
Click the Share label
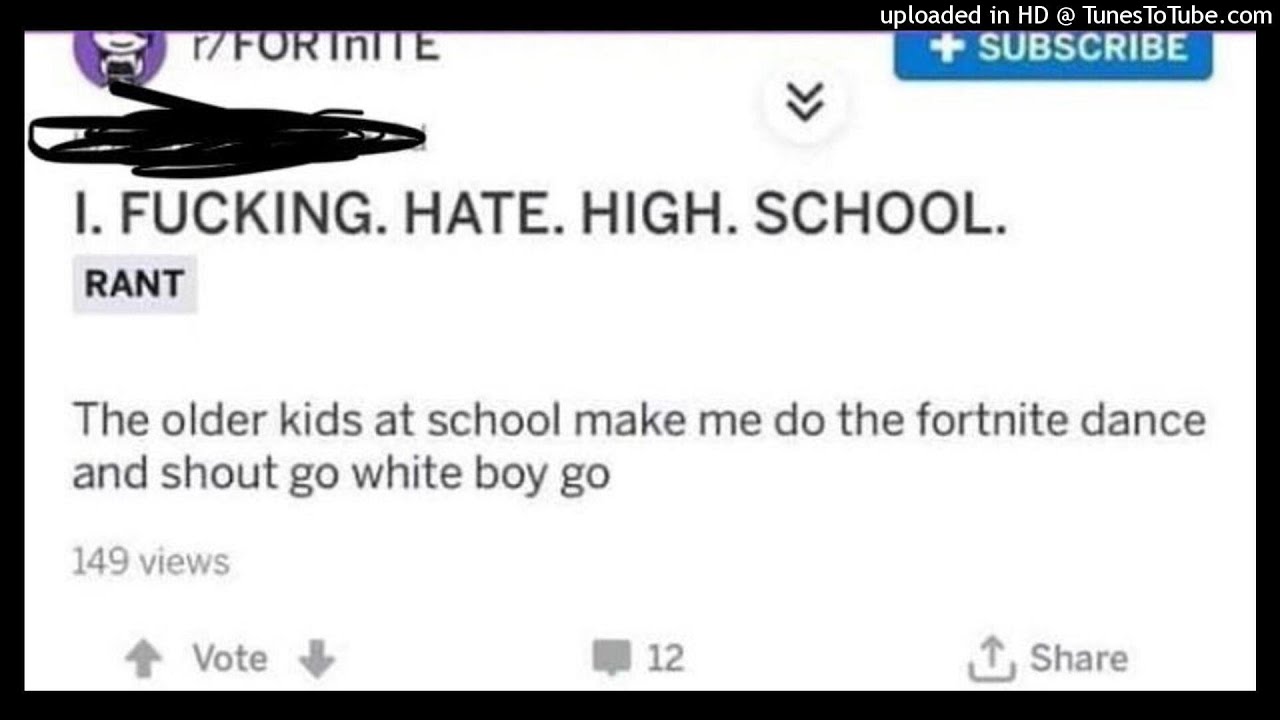pos(1078,659)
